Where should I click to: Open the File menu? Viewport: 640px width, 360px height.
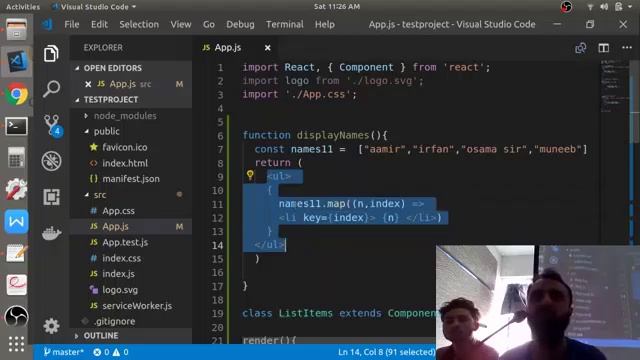[x=72, y=24]
